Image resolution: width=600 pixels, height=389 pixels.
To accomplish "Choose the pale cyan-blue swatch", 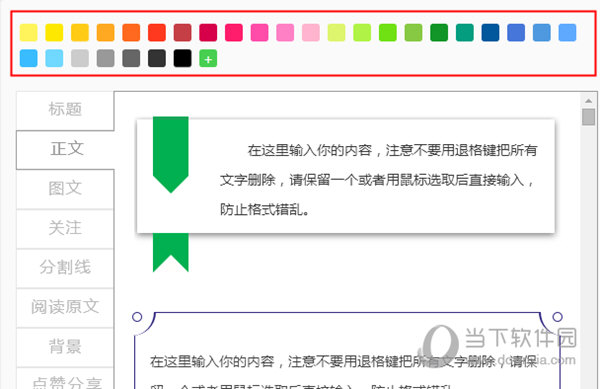I will coord(54,58).
